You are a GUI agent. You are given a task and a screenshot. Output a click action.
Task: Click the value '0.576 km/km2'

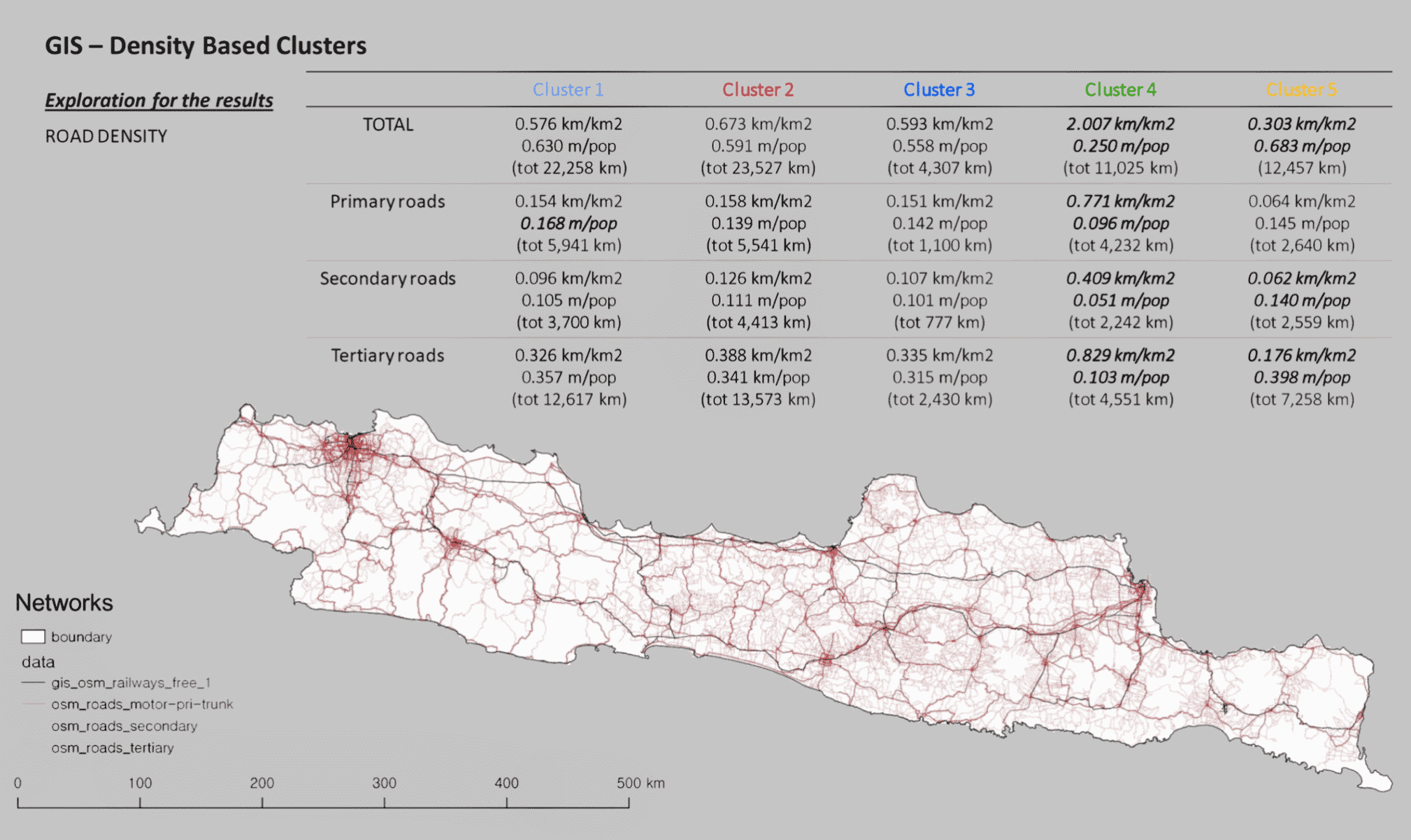(x=568, y=124)
